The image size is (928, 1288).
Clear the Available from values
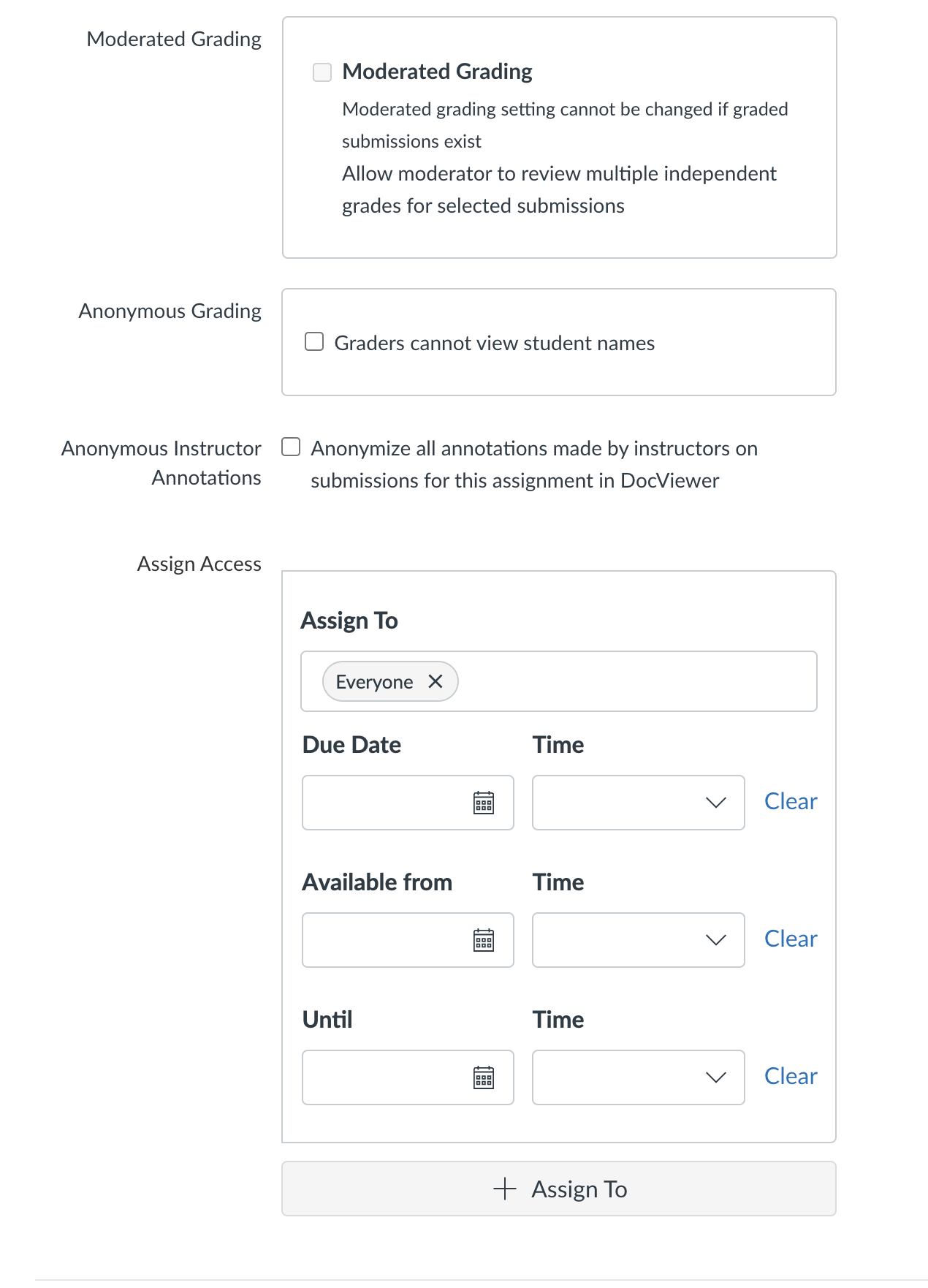coord(790,939)
